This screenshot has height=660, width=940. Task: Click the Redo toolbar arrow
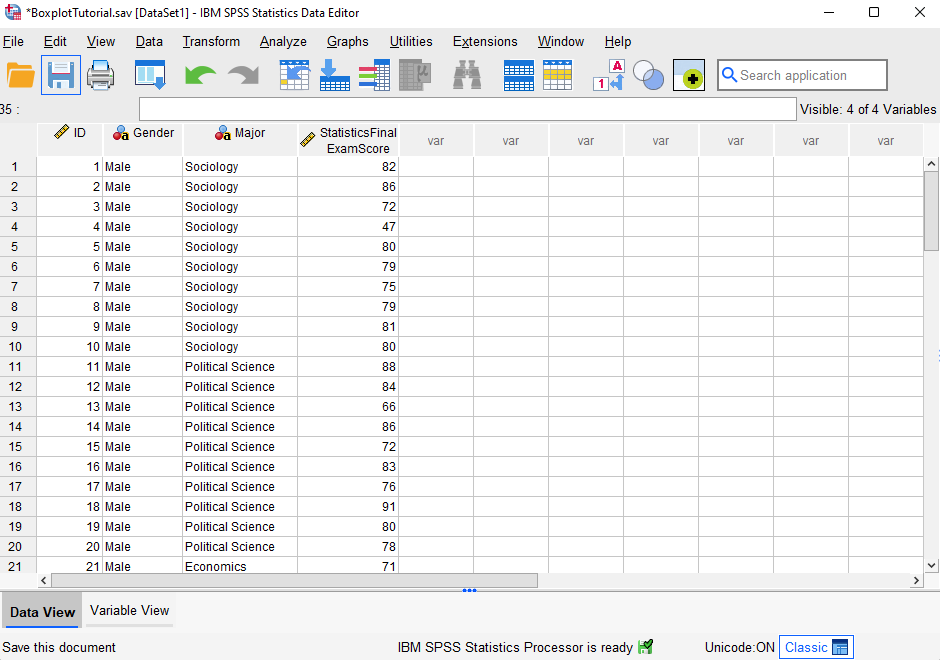click(x=240, y=75)
